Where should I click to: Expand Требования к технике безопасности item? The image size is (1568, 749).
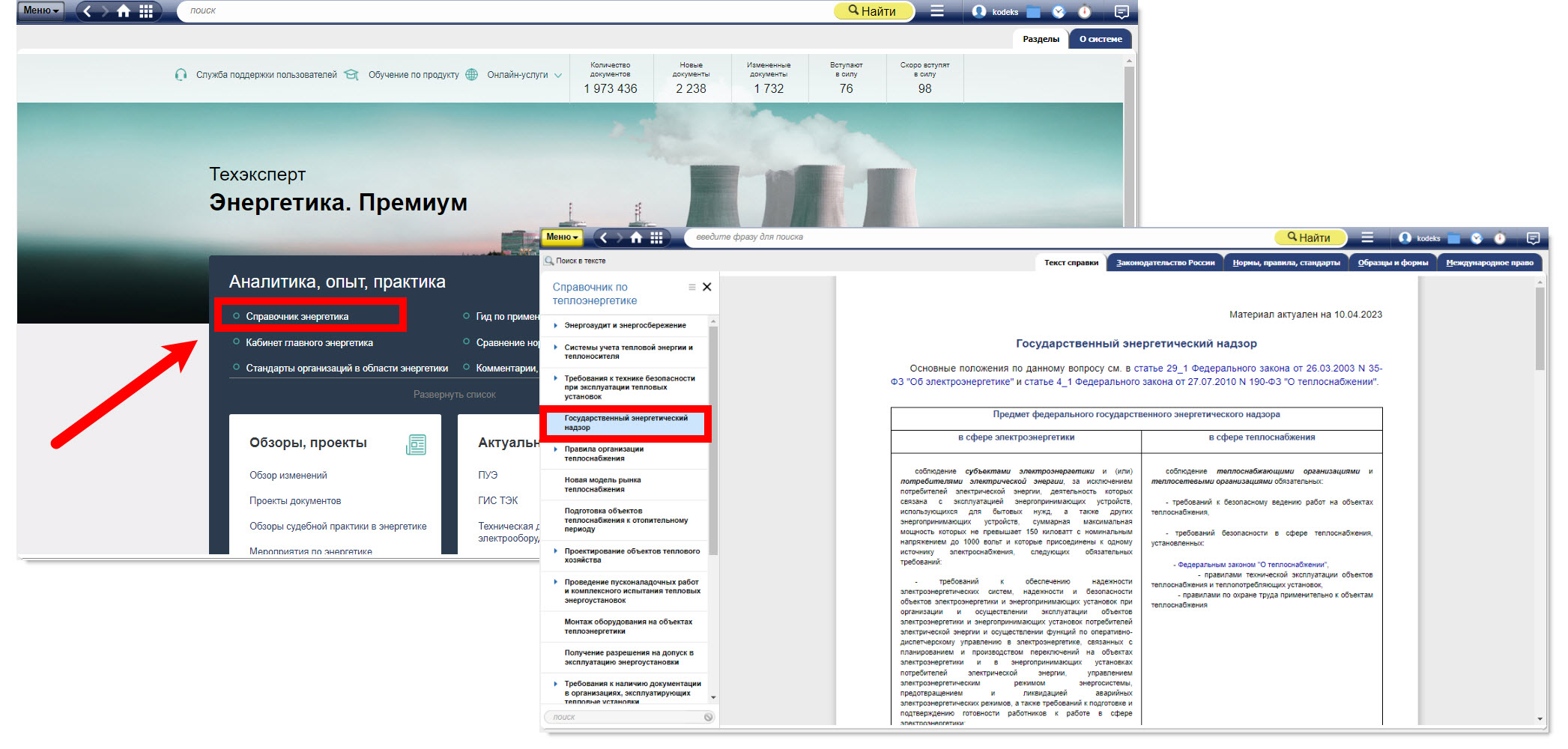(555, 379)
